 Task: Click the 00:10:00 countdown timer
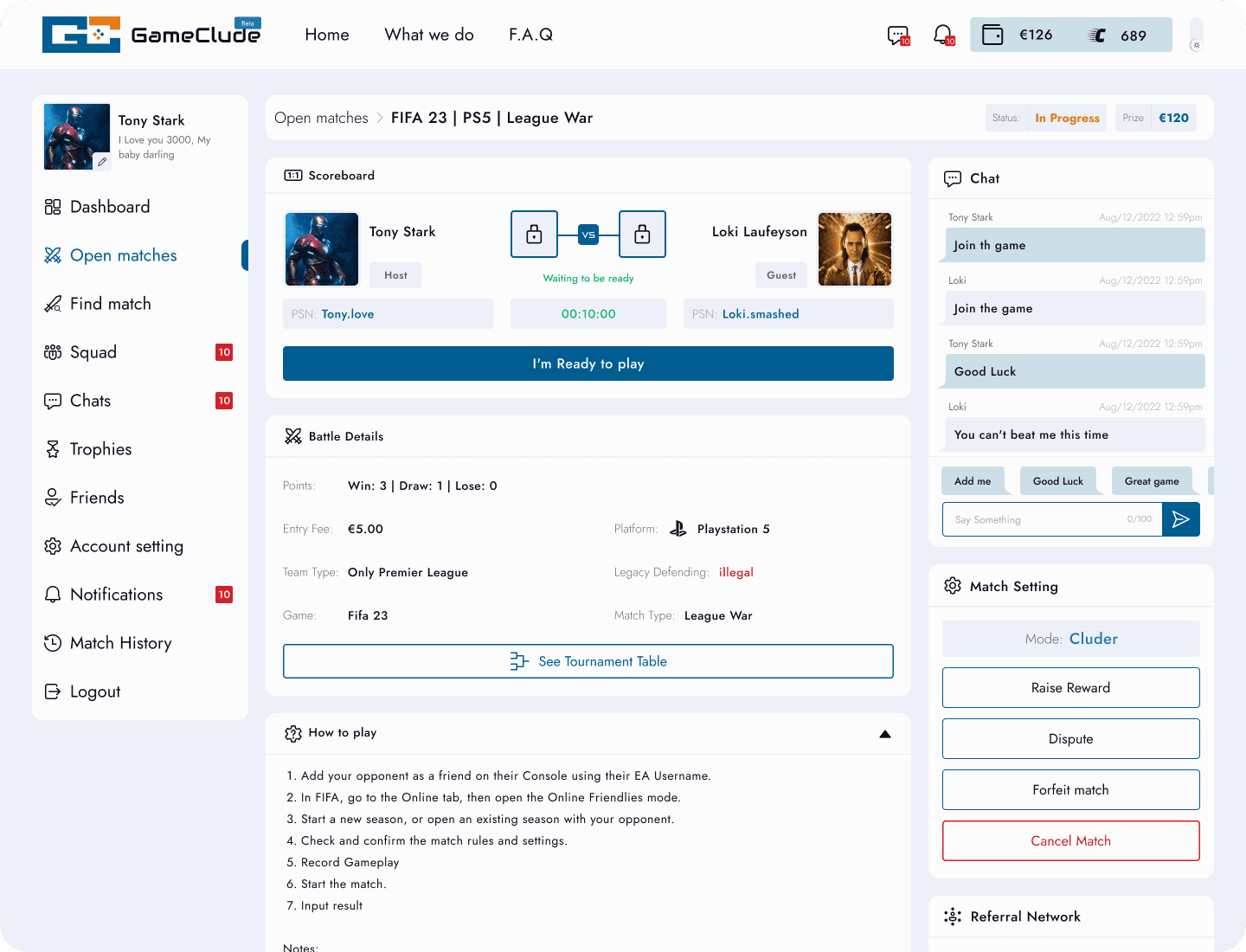[588, 314]
